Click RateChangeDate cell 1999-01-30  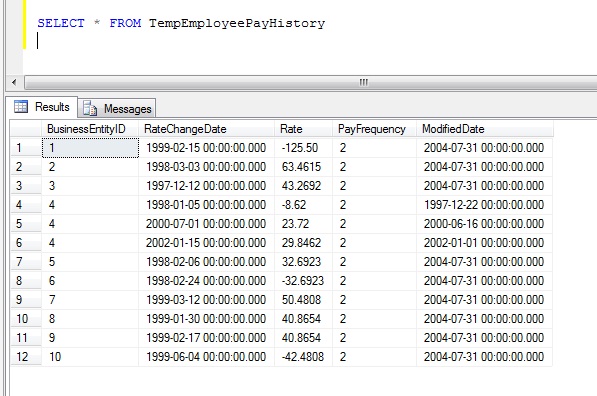pyautogui.click(x=206, y=319)
